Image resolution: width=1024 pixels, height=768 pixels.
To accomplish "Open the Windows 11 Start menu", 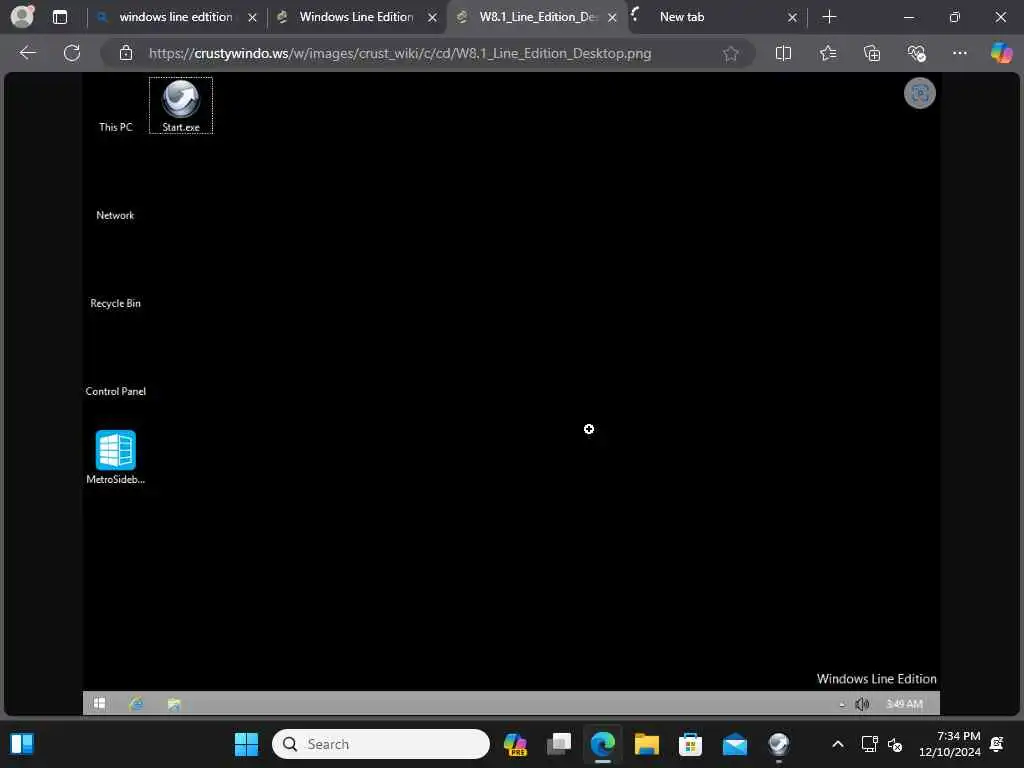I will click(246, 744).
